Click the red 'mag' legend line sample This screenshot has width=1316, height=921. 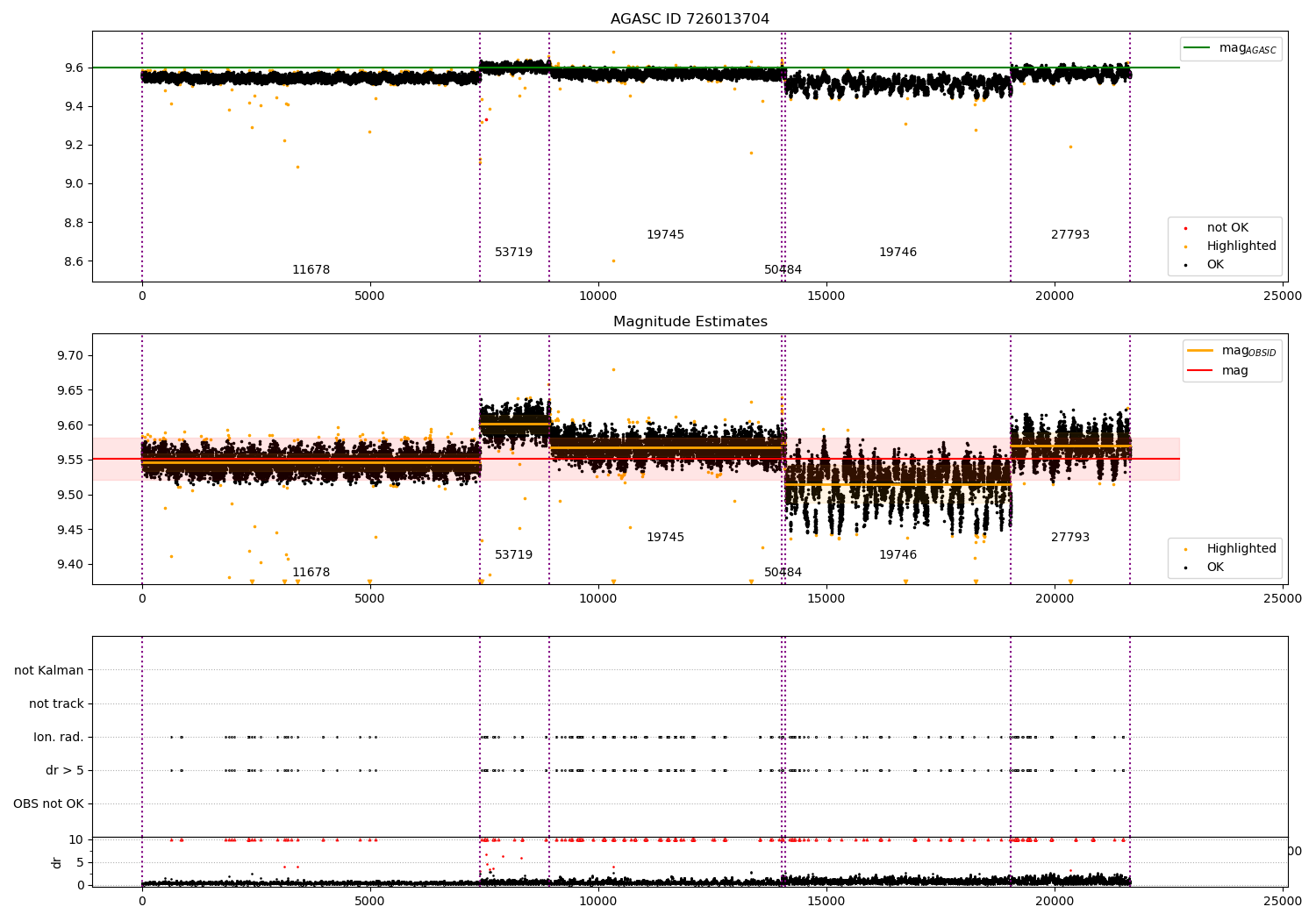tap(1200, 370)
